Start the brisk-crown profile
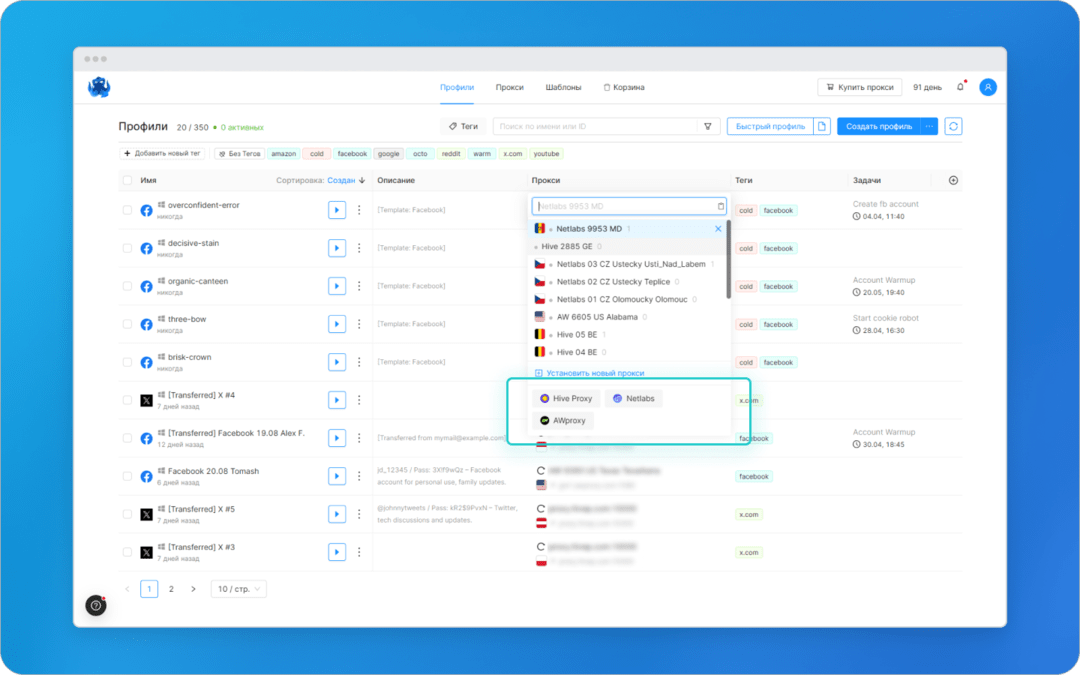The image size is (1080, 675). 337,362
